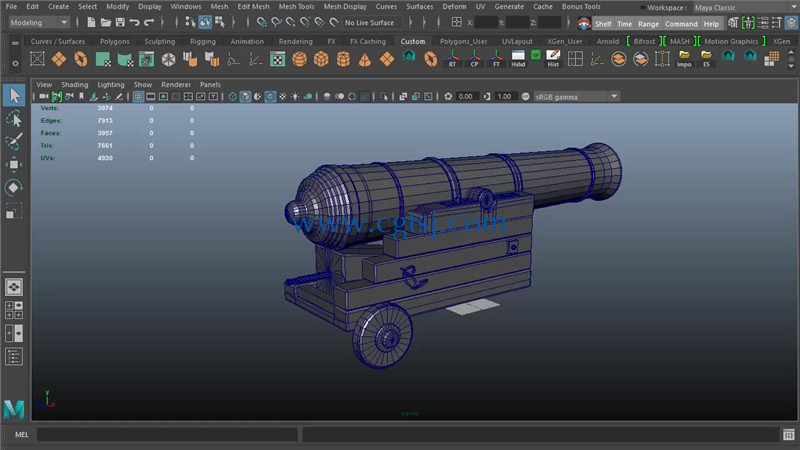The width and height of the screenshot is (800, 450).
Task: Open the Edit Mesh menu
Action: 253,7
